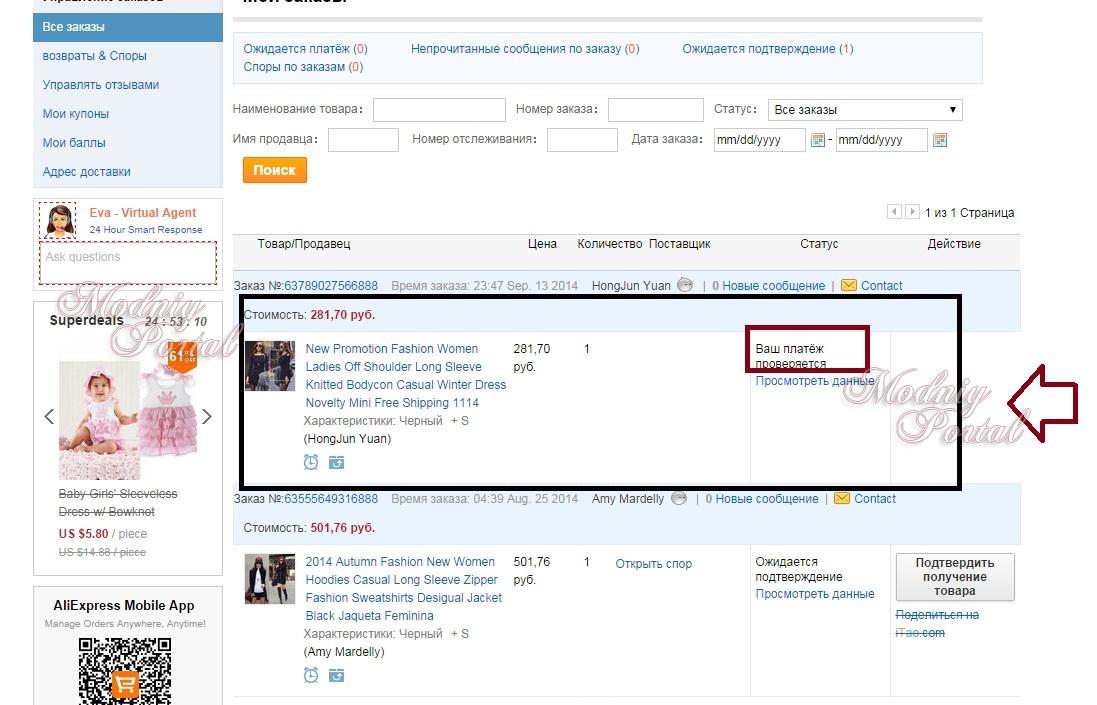Click the baby girl dress Superdeals image
Viewport: 1097px width, 705px height.
128,420
